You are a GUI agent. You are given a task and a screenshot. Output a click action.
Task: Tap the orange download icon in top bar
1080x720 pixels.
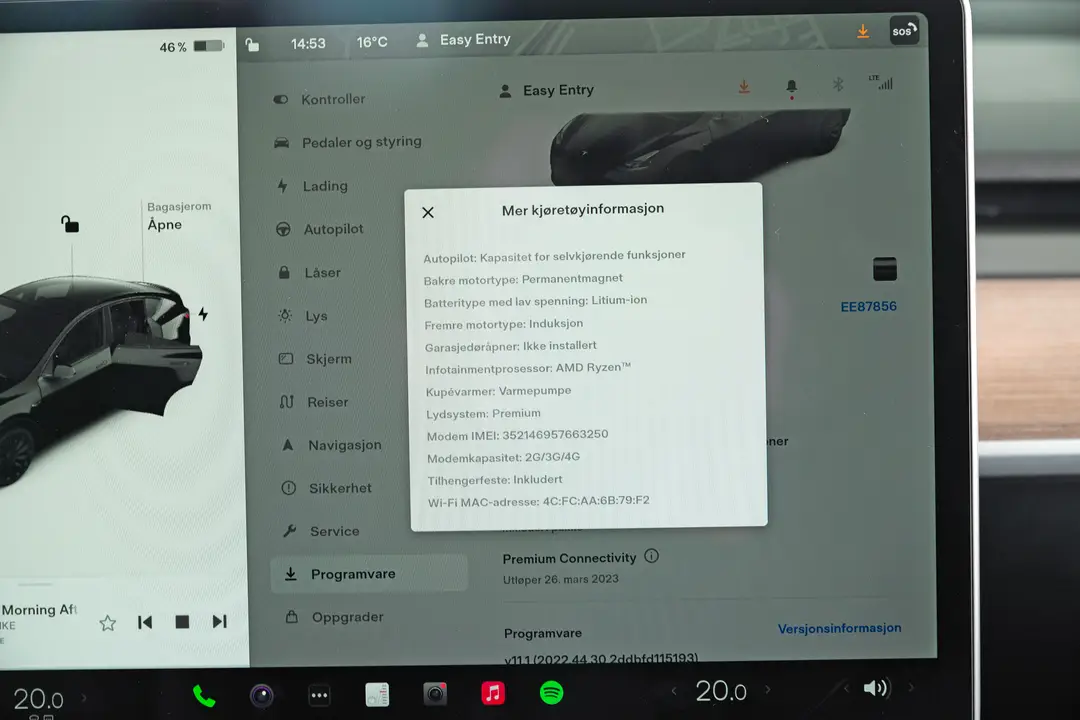pyautogui.click(x=862, y=32)
